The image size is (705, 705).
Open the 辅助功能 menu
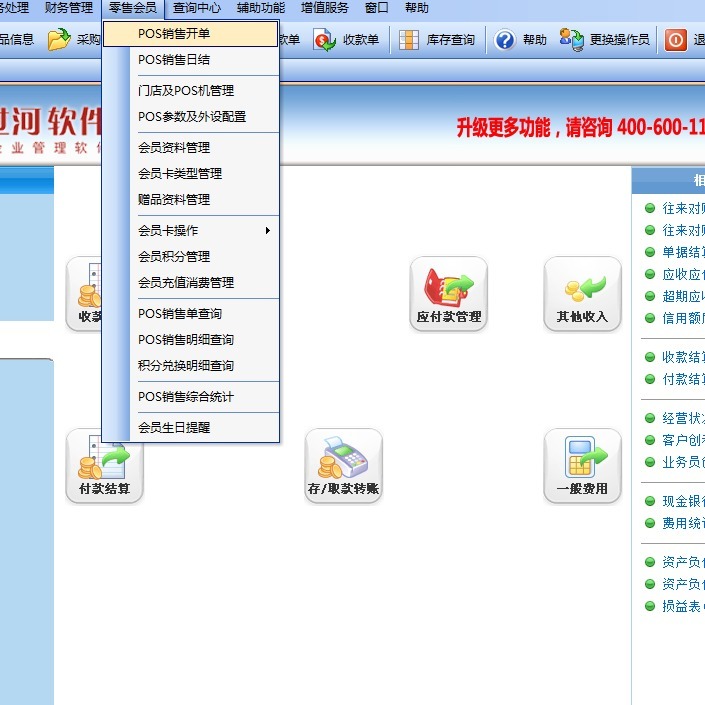[x=261, y=8]
